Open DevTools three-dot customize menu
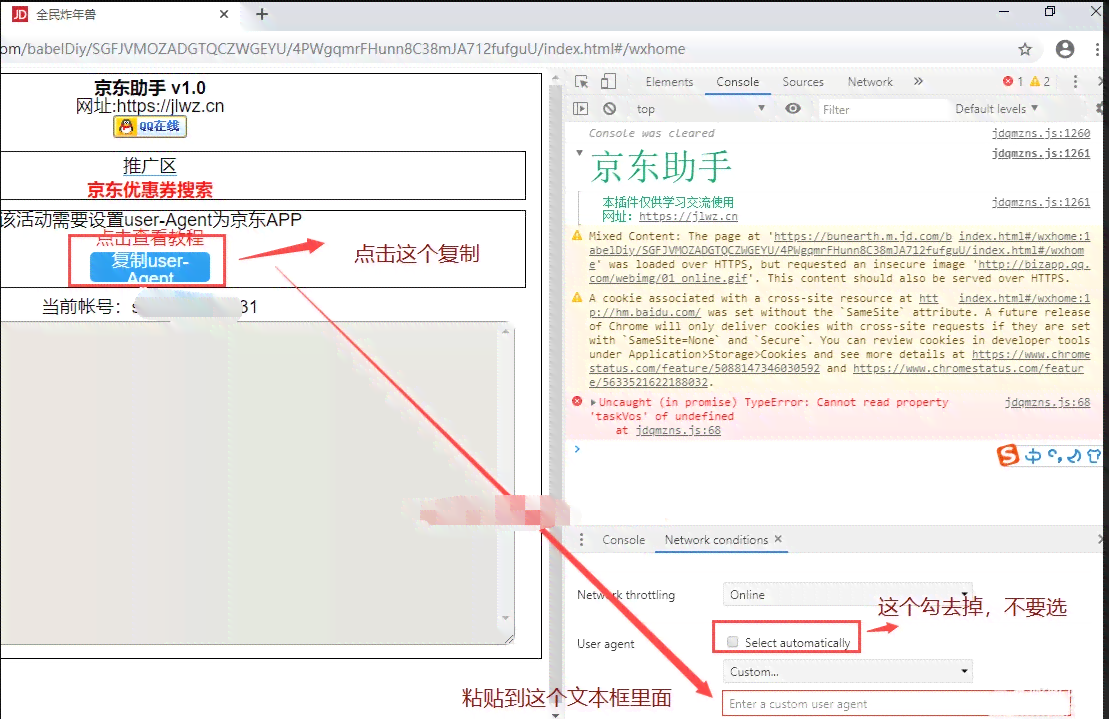Viewport: 1109px width, 719px height. [1075, 81]
